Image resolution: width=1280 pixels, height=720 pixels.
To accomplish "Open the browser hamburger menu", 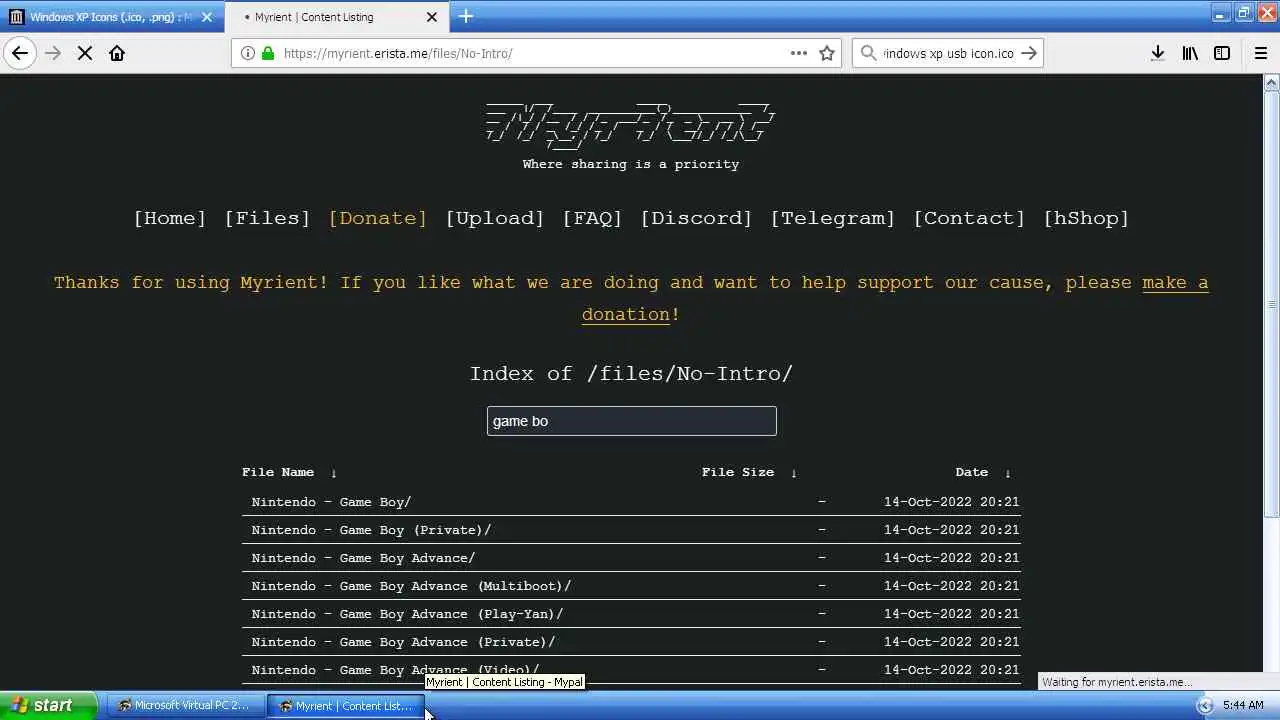I will click(1261, 53).
